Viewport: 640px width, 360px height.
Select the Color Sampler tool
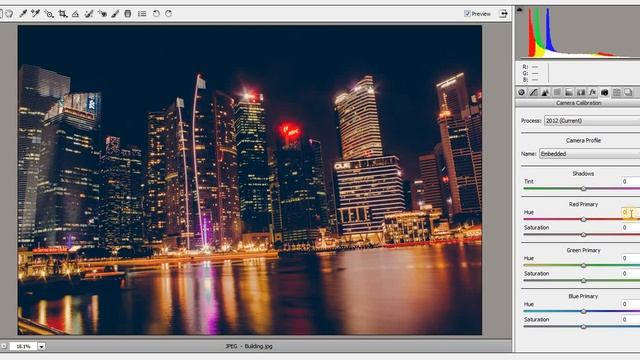[x=36, y=14]
